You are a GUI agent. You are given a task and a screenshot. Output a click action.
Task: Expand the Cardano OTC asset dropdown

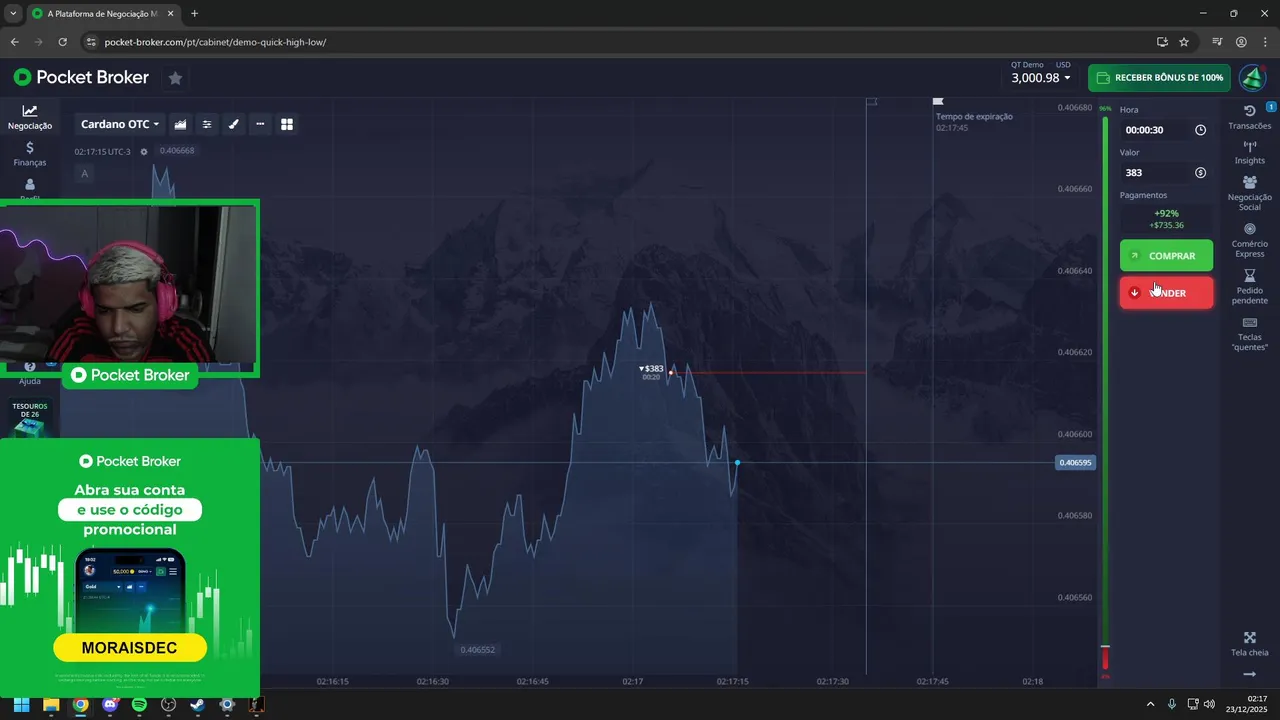tap(120, 124)
